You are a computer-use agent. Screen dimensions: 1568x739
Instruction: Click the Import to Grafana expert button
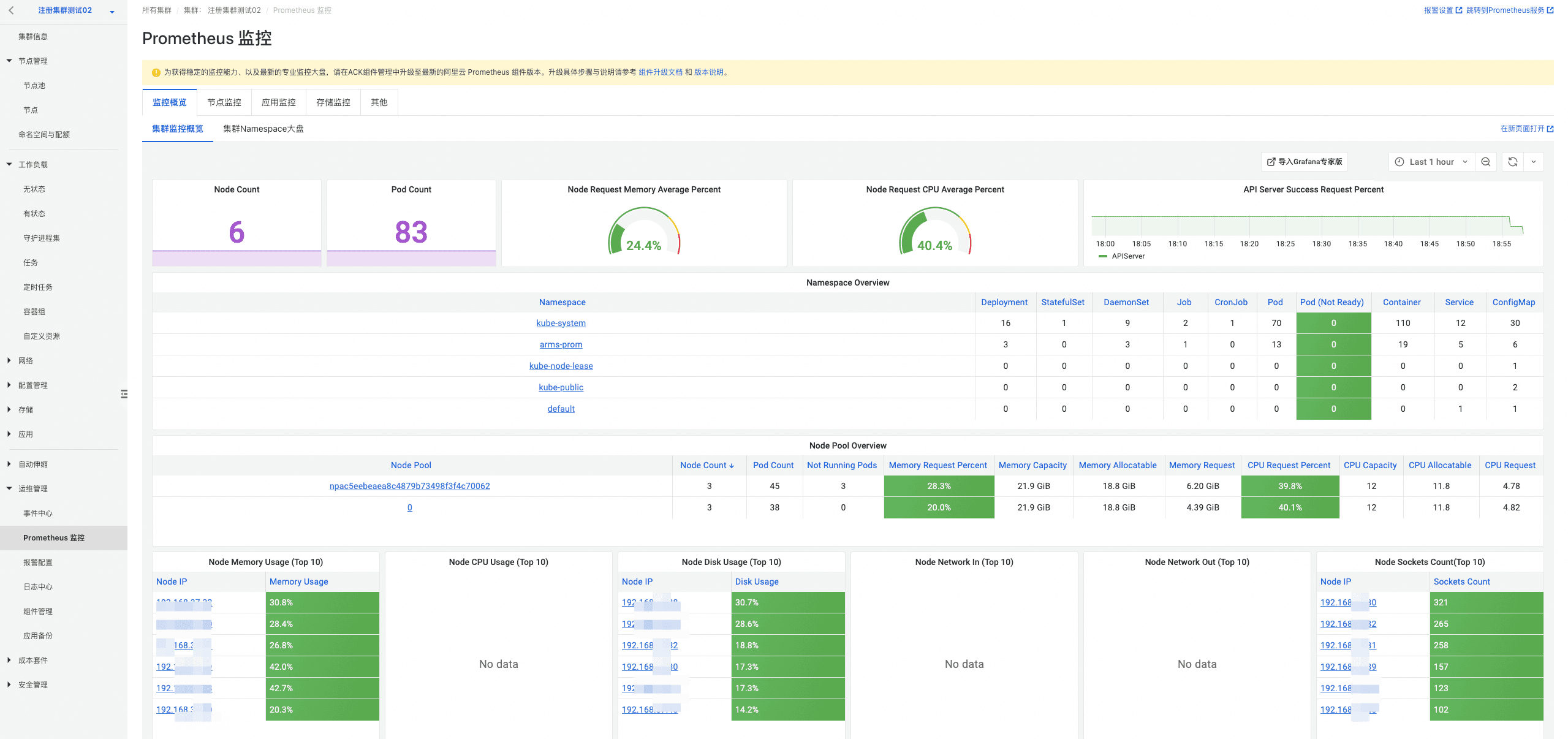coord(1304,162)
